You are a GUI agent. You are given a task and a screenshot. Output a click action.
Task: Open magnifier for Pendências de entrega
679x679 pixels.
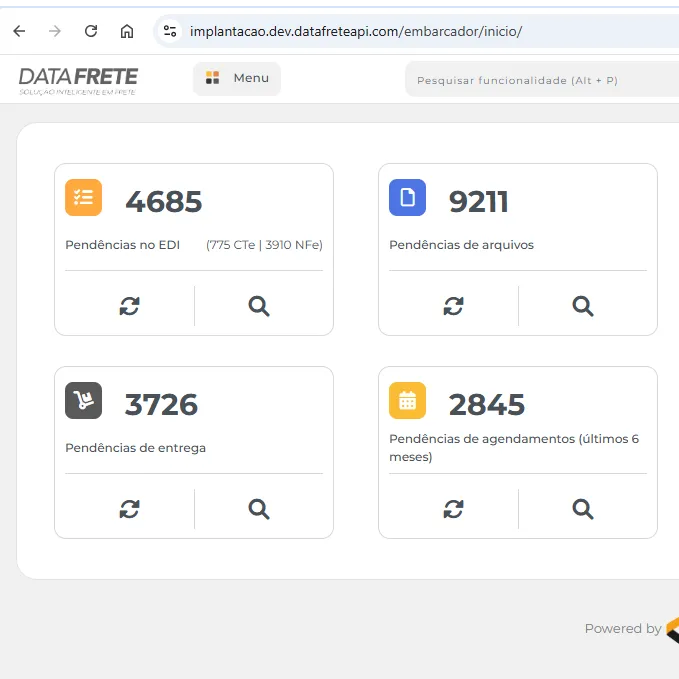pyautogui.click(x=259, y=509)
